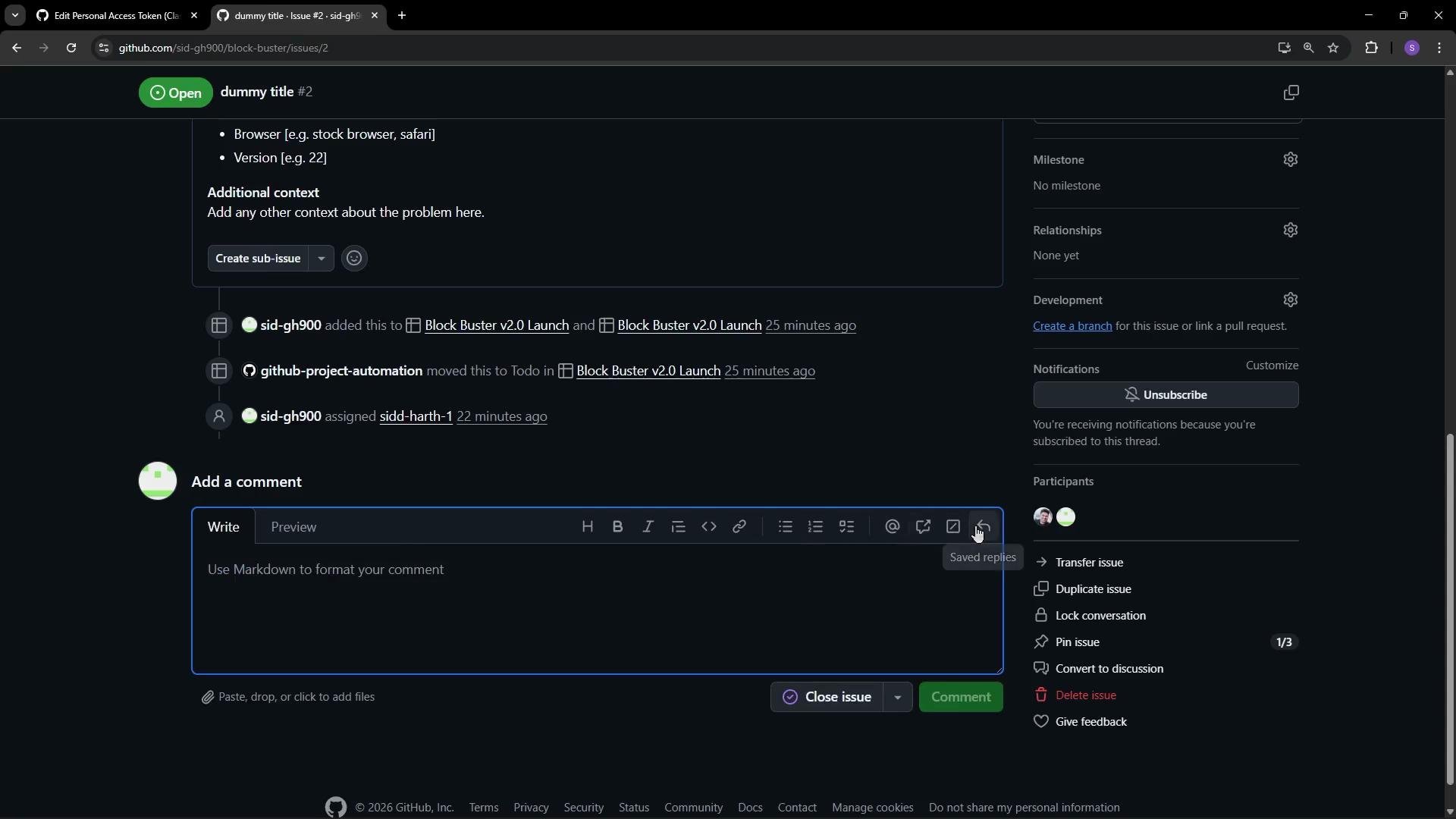
Task: Insert an unordered bullet list
Action: [x=785, y=526]
